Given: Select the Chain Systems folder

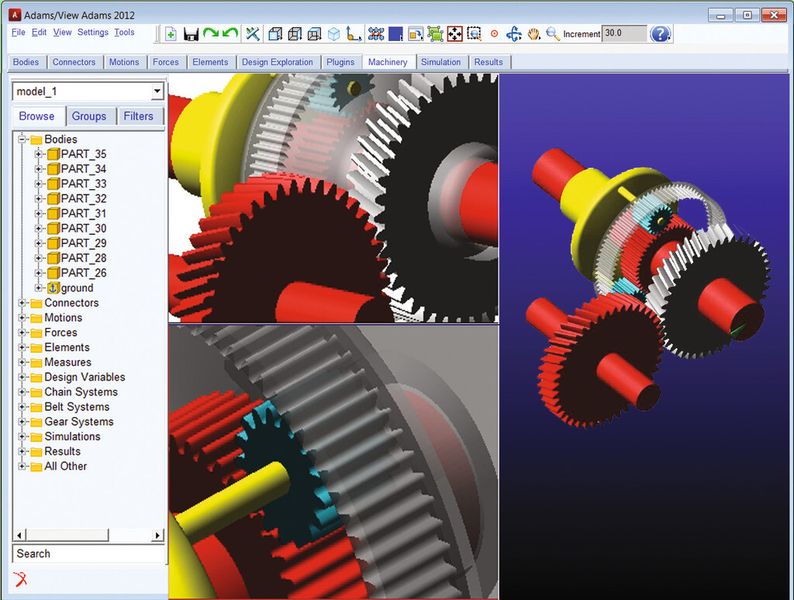Looking at the screenshot, I should (81, 392).
